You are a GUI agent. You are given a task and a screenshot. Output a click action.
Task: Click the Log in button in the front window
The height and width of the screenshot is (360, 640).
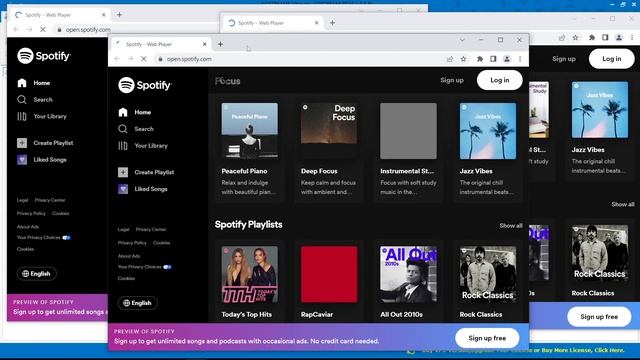point(500,80)
